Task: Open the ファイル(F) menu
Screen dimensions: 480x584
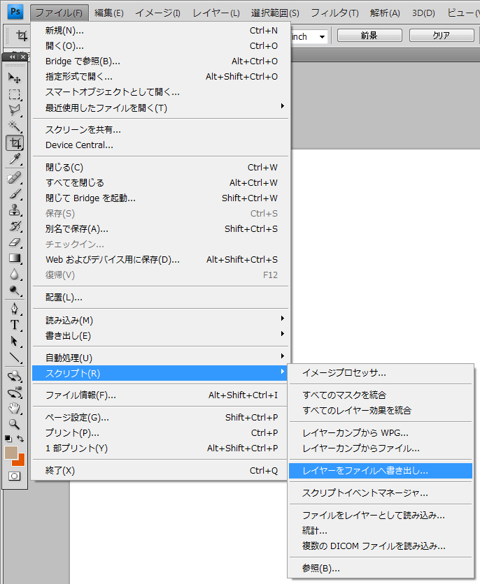Action: [x=59, y=13]
